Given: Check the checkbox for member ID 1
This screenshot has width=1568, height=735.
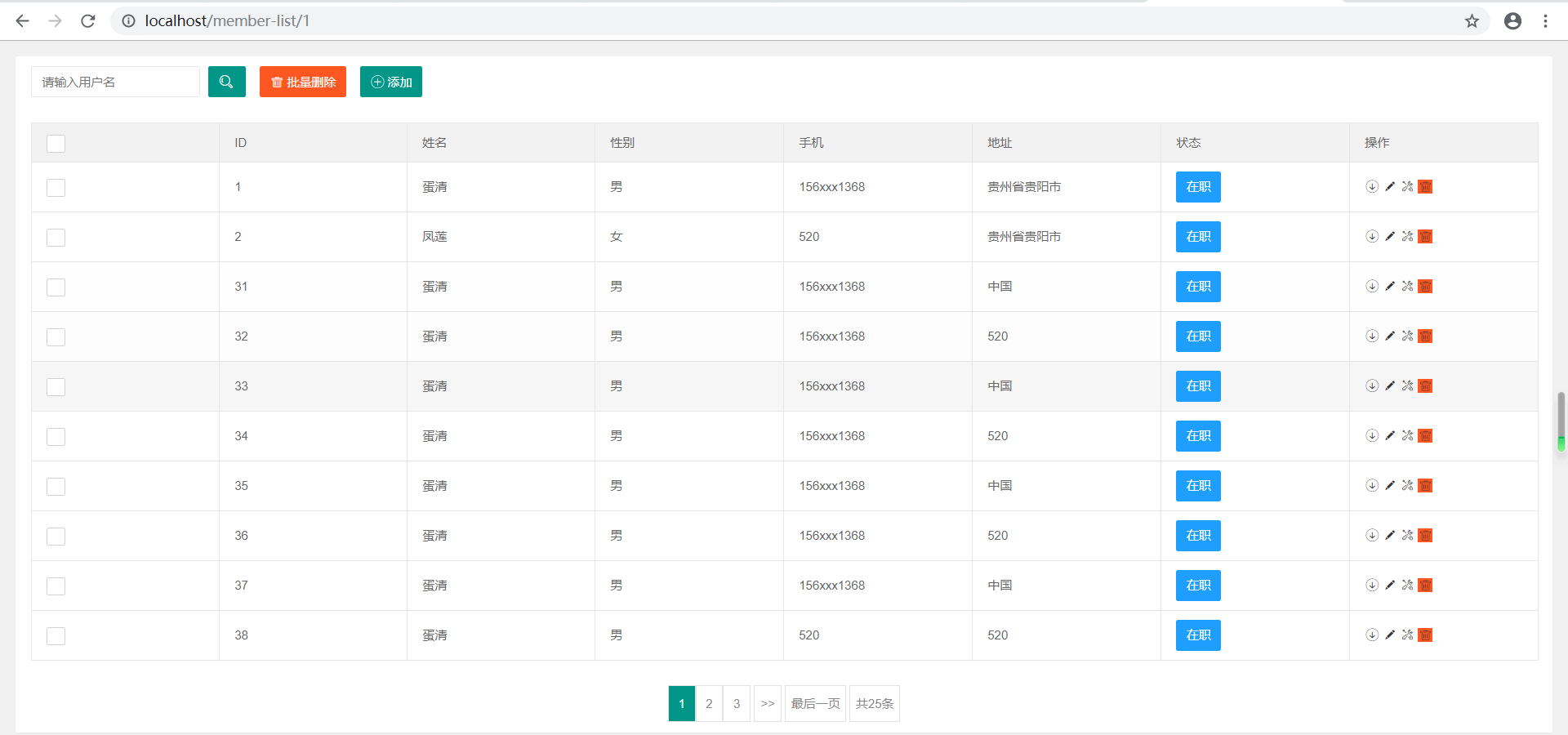Looking at the screenshot, I should pos(56,188).
